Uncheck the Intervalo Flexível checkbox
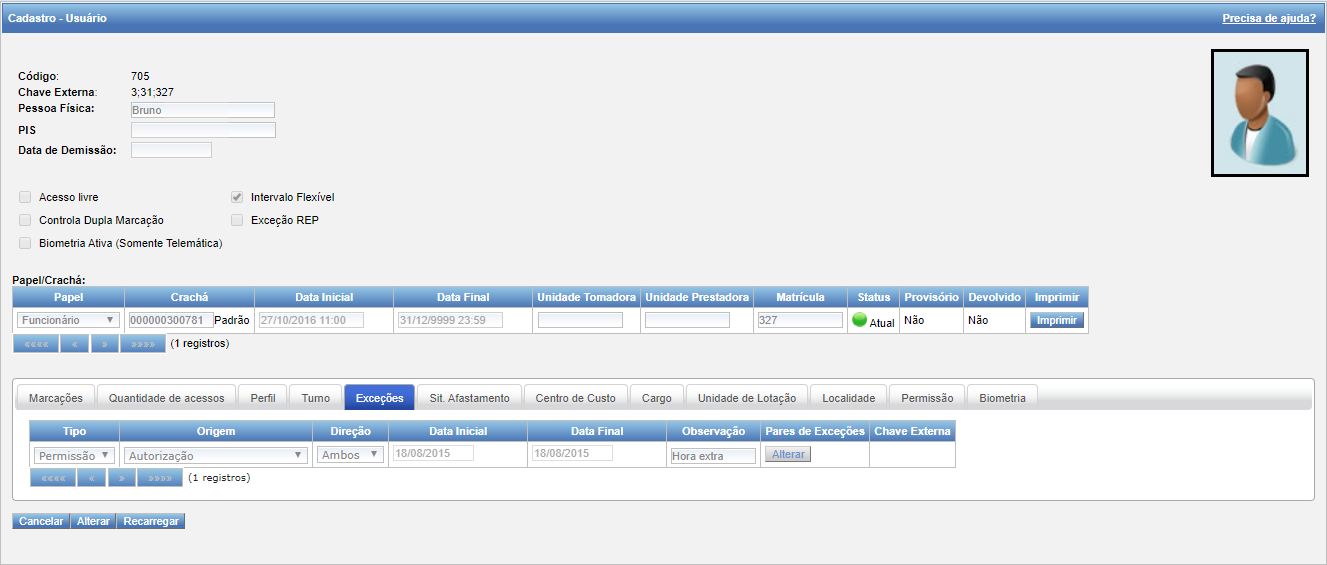The height and width of the screenshot is (565, 1327). pyautogui.click(x=237, y=197)
